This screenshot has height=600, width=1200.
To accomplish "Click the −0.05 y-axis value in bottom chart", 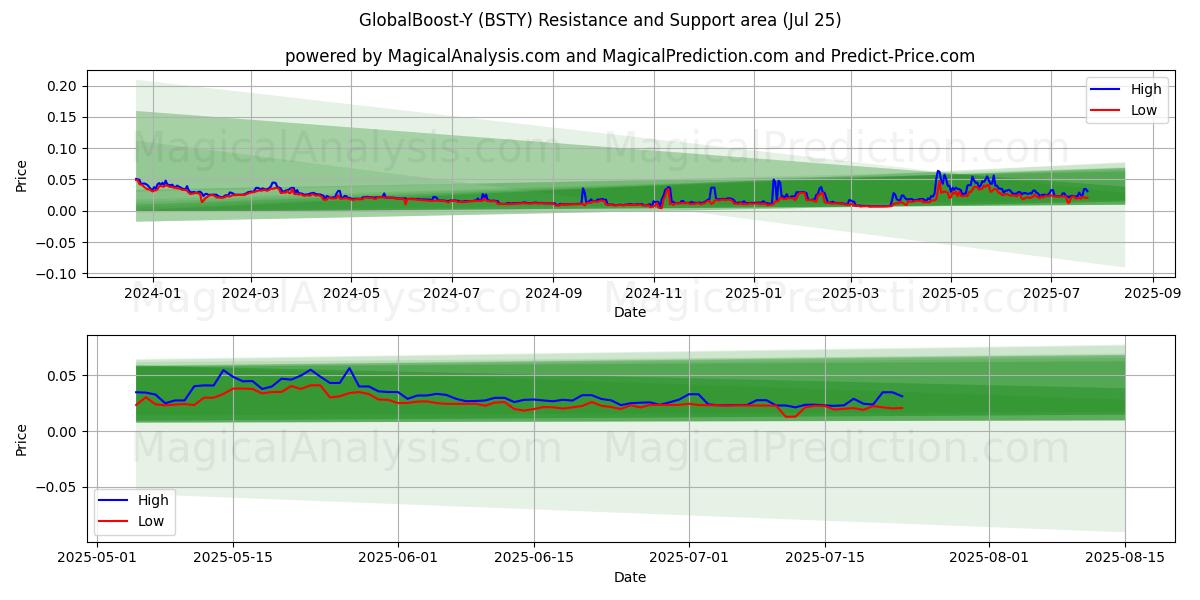I will 58,487.
